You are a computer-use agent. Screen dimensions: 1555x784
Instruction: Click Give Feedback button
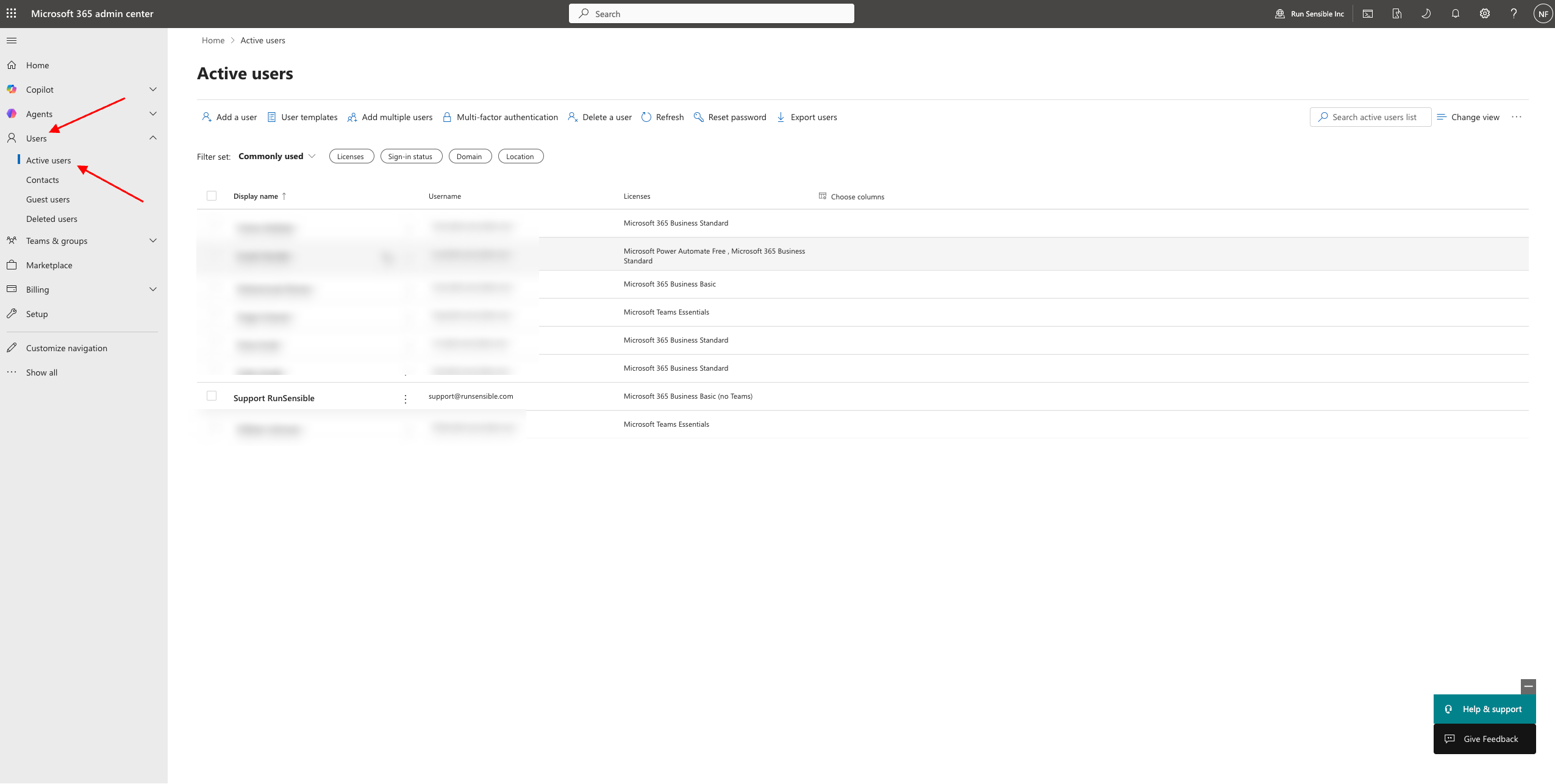coord(1484,739)
